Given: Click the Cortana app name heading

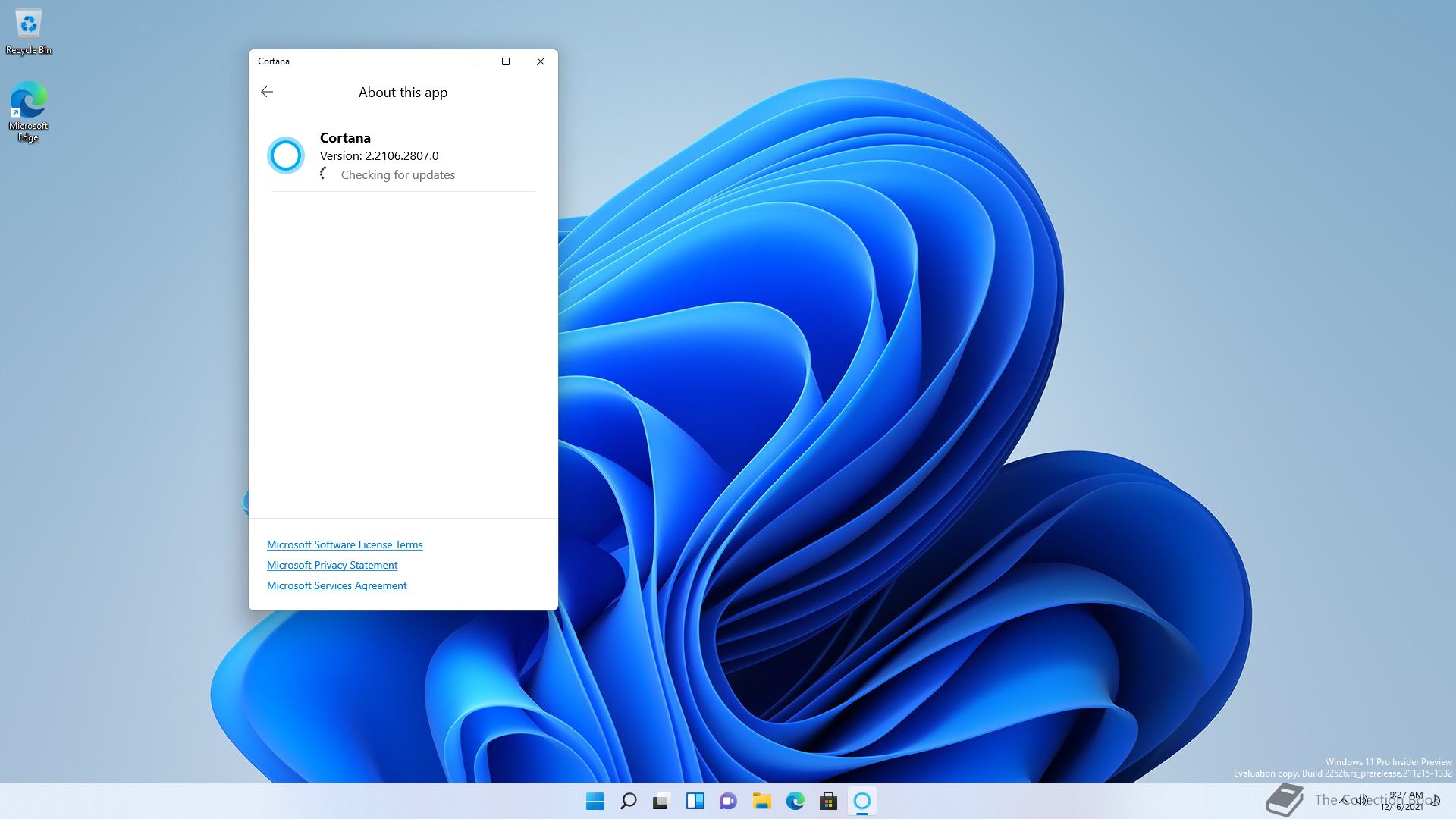Looking at the screenshot, I should coord(345,137).
